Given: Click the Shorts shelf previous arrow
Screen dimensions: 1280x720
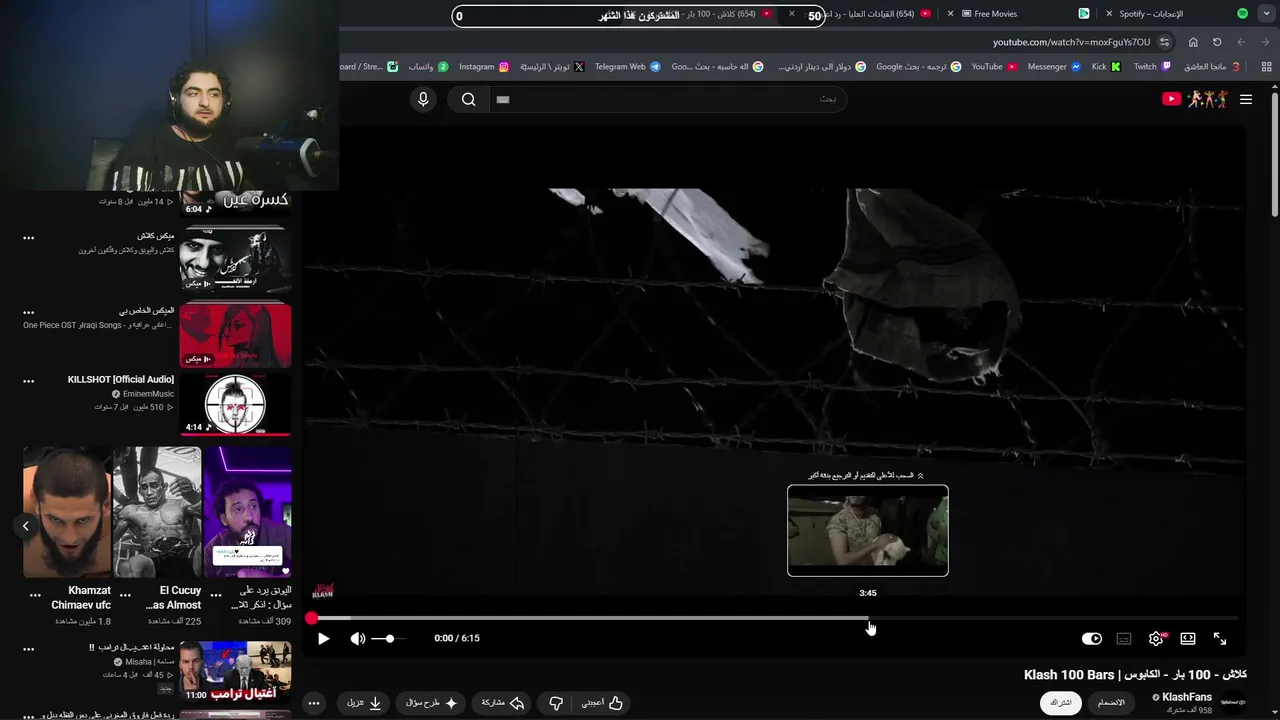Looking at the screenshot, I should point(26,525).
